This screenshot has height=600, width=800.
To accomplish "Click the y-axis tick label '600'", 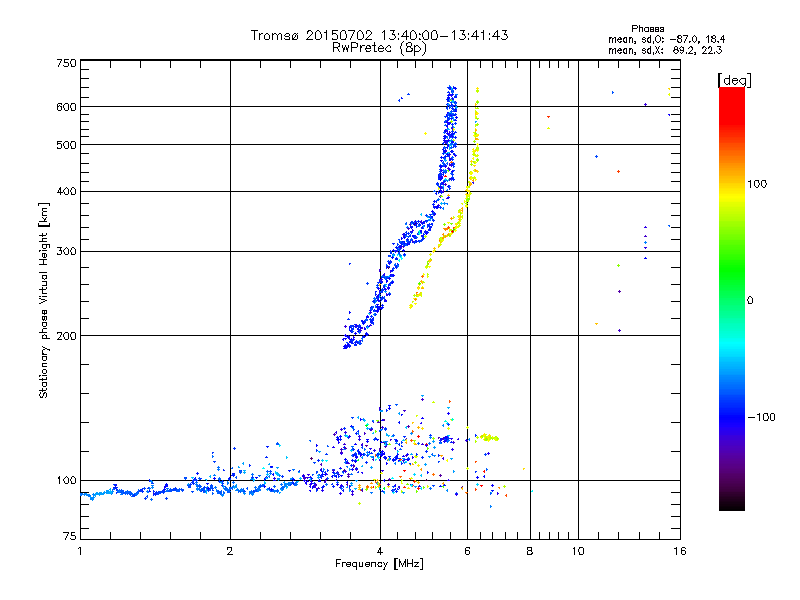I will (x=66, y=107).
